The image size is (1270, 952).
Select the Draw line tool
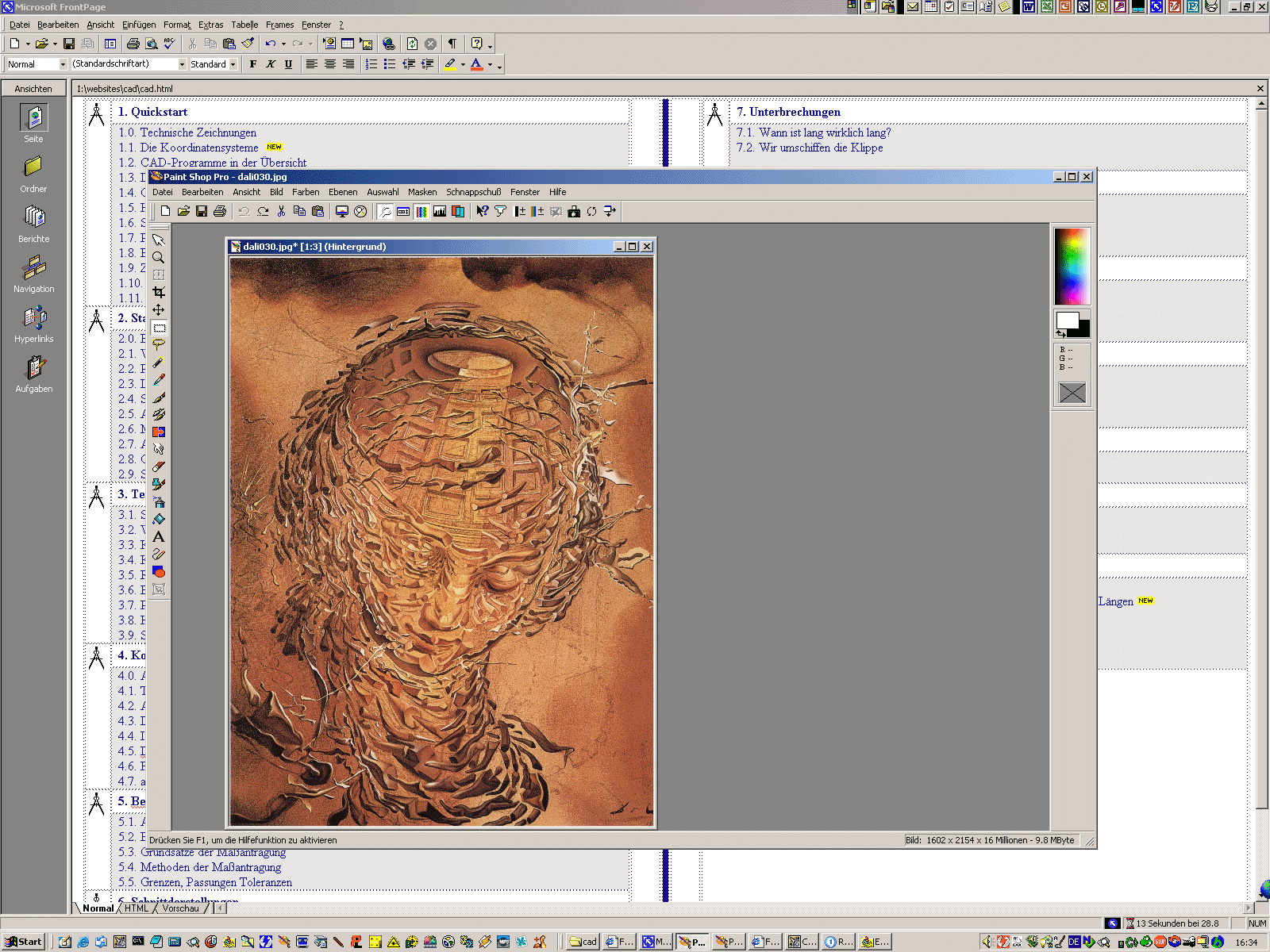159,554
